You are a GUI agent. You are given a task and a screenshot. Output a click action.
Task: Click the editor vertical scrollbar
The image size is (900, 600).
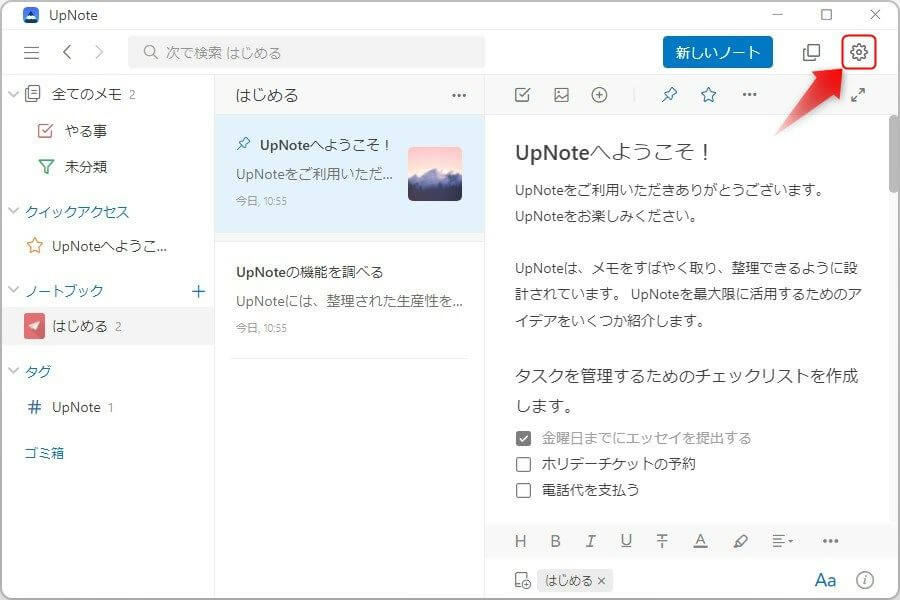click(x=894, y=153)
